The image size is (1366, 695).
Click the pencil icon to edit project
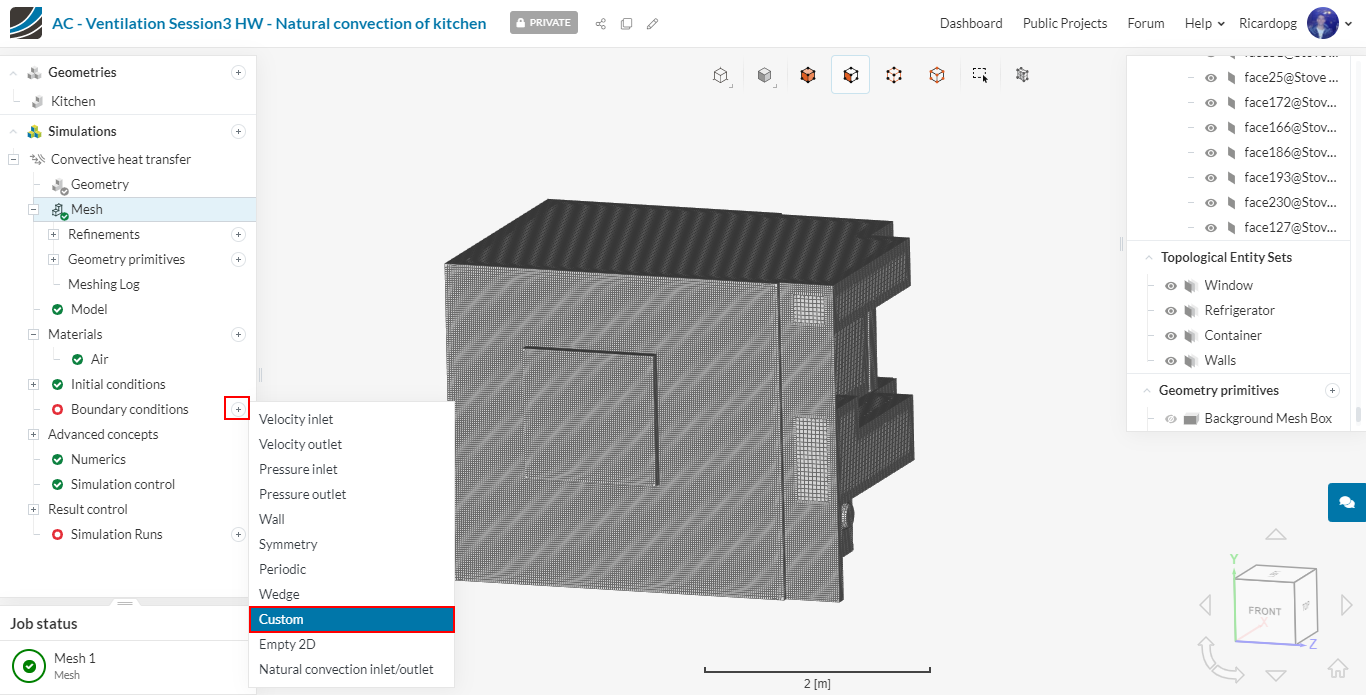tap(652, 23)
